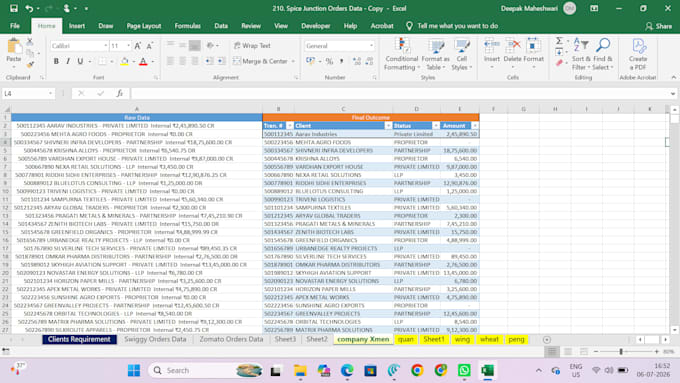Switch to Page Layout view icon
The height and width of the screenshot is (383, 680).
568,351
